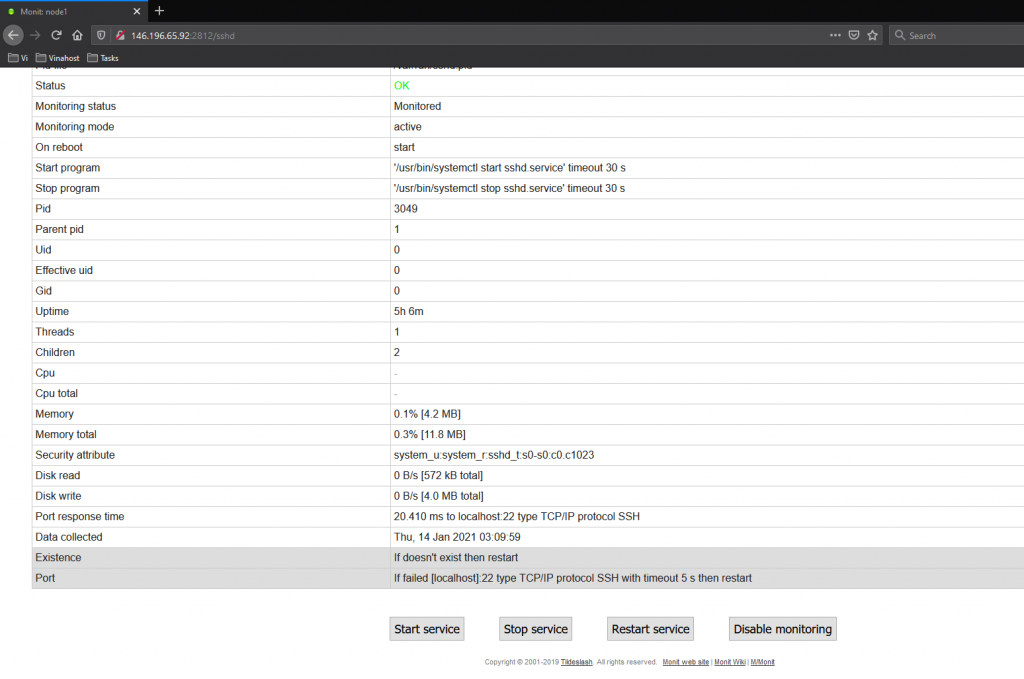Click the forward navigation arrow
1024x679 pixels.
(35, 35)
